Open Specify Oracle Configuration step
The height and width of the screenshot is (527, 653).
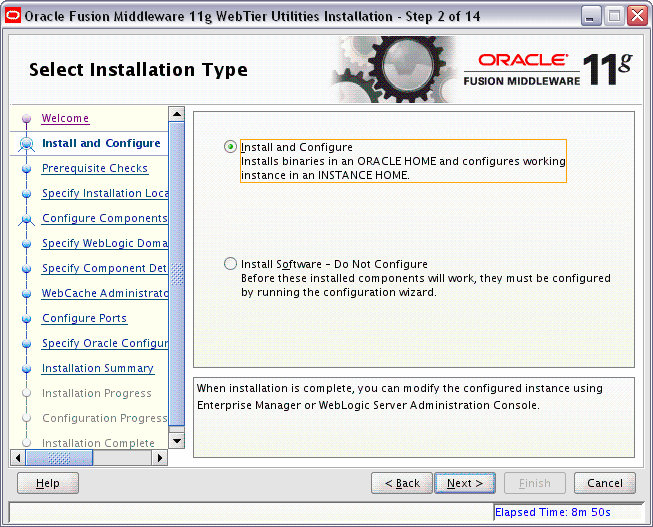click(x=105, y=343)
